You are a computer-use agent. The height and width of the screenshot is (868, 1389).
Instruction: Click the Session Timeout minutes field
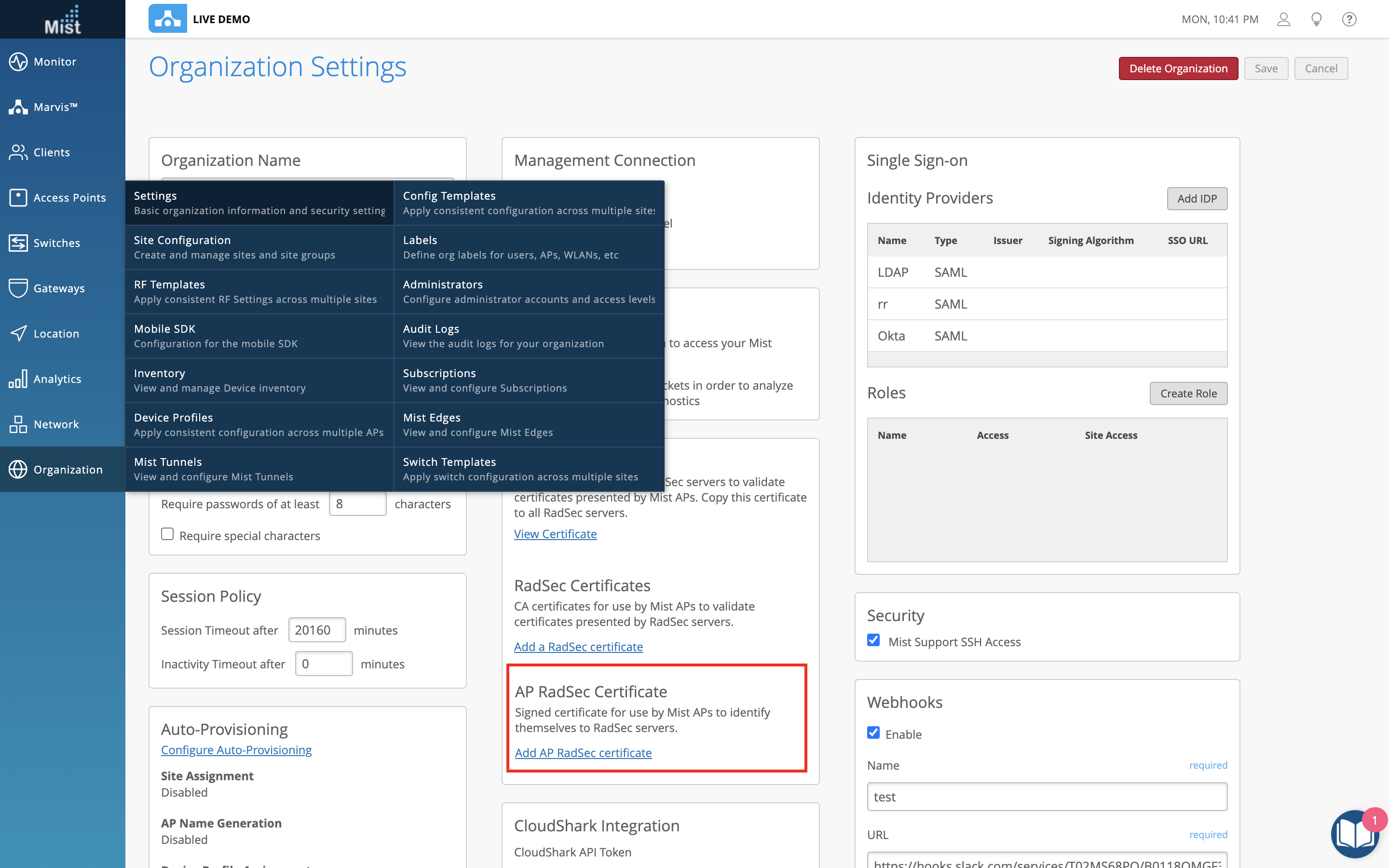316,630
